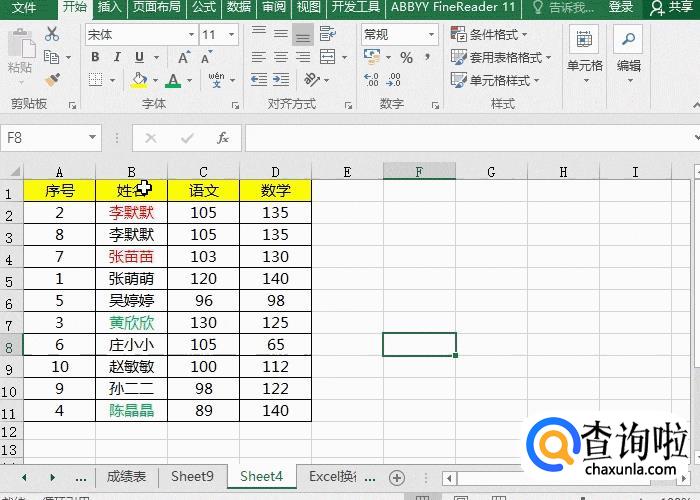This screenshot has height=500, width=700.
Task: Click the fx insert function icon
Action: click(x=222, y=138)
